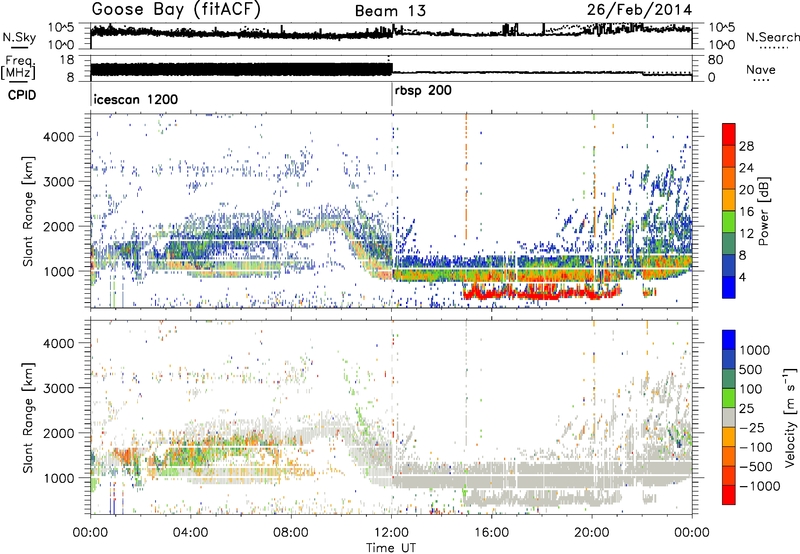Click the '18' tick on the Freq. axis
Image resolution: width=800 pixels, height=554 pixels.
[x=67, y=60]
